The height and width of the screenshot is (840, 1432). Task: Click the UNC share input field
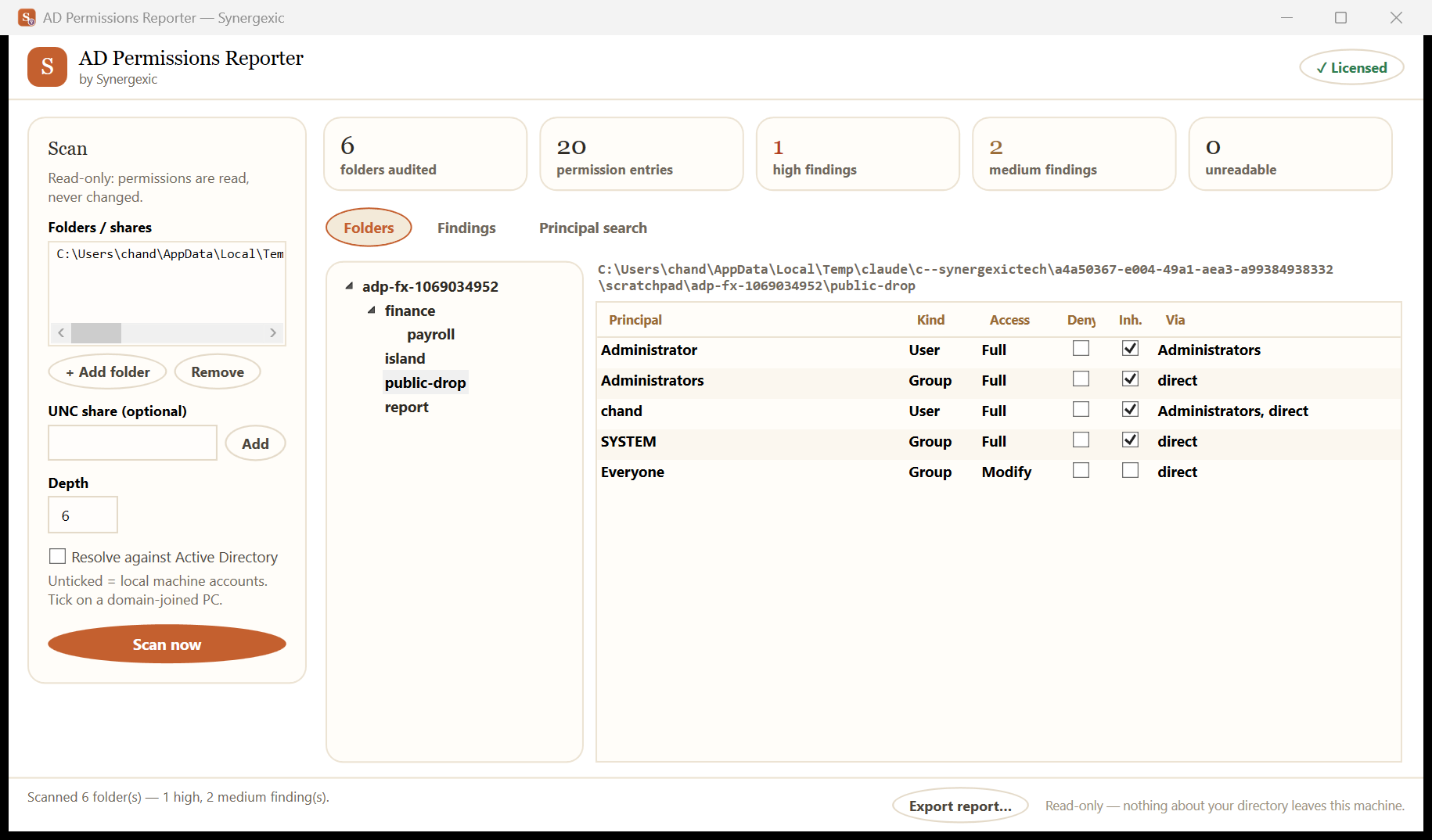(132, 443)
